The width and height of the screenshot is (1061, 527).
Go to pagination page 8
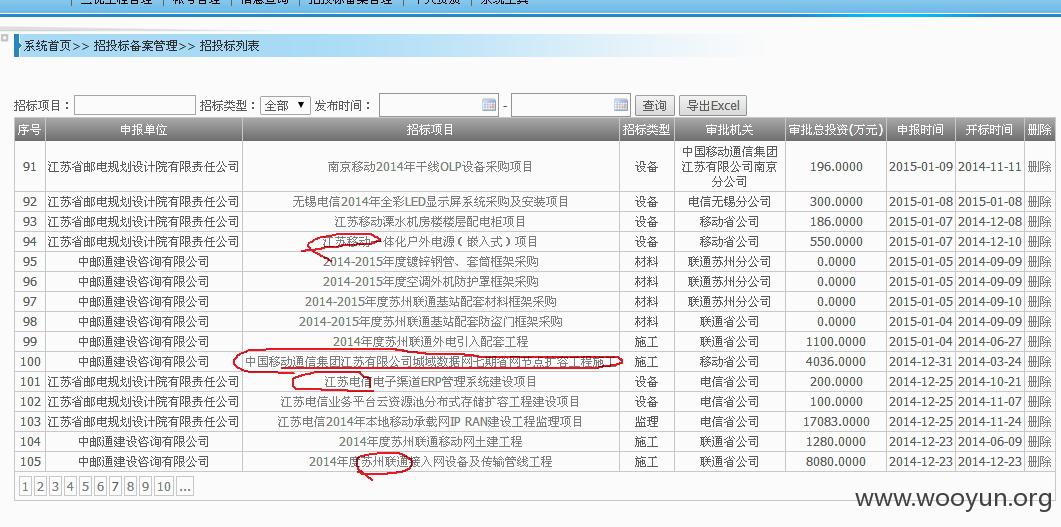click(x=130, y=486)
